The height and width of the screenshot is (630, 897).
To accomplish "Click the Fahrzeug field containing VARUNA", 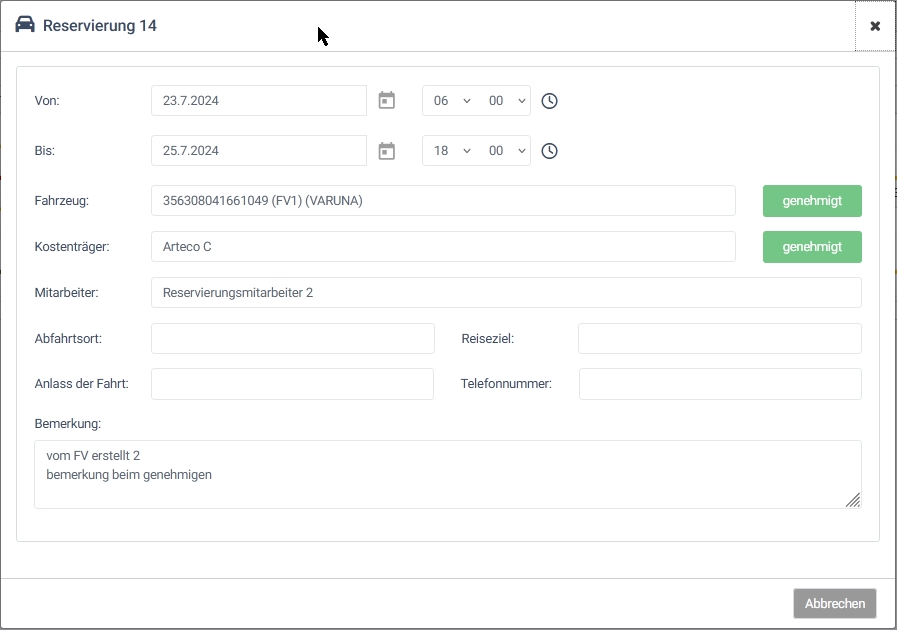I will coord(443,200).
